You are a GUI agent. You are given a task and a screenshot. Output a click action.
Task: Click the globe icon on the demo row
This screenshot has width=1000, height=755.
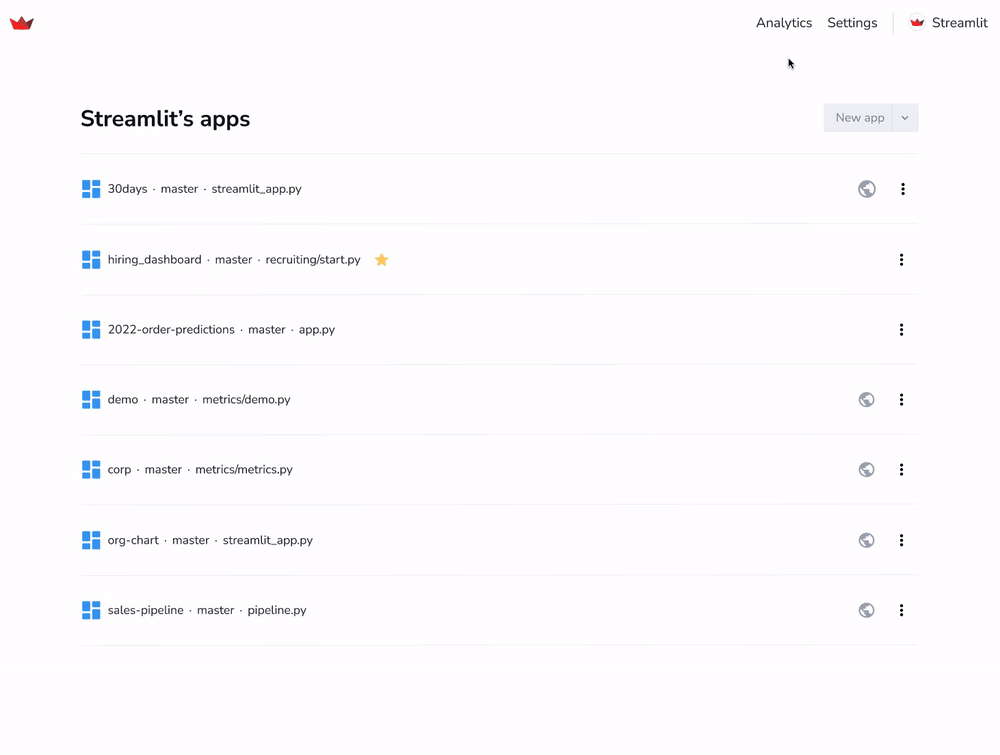click(x=866, y=399)
